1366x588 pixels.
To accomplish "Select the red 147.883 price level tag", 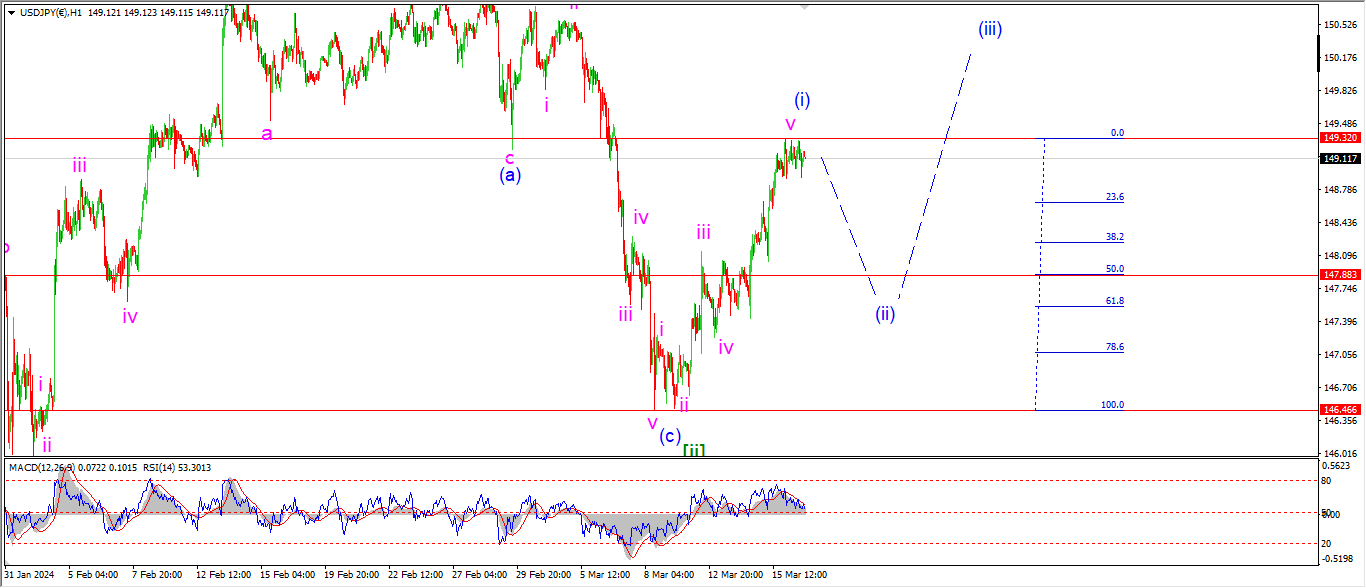I will (x=1338, y=274).
